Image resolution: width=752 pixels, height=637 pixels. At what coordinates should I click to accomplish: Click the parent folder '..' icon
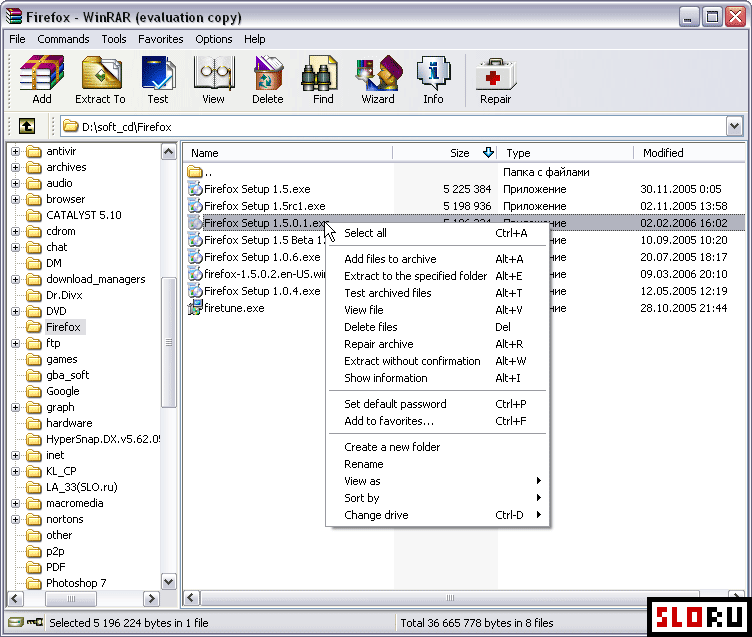195,172
